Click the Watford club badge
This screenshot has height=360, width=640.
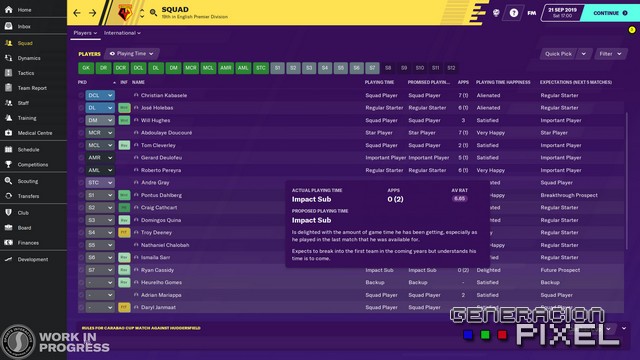click(x=125, y=13)
